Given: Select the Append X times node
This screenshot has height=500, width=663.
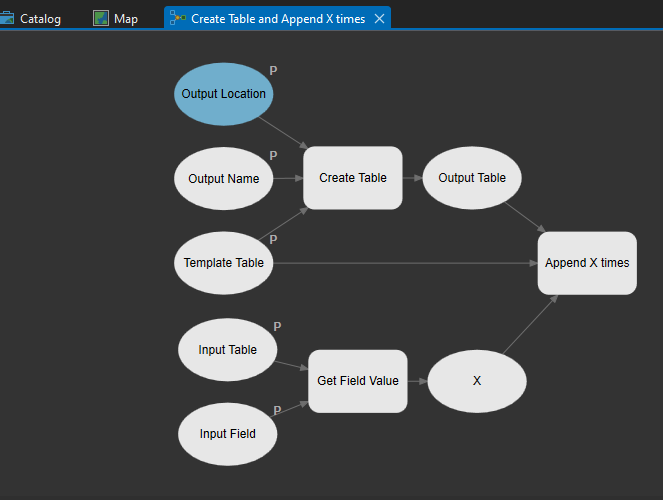Looking at the screenshot, I should [587, 263].
